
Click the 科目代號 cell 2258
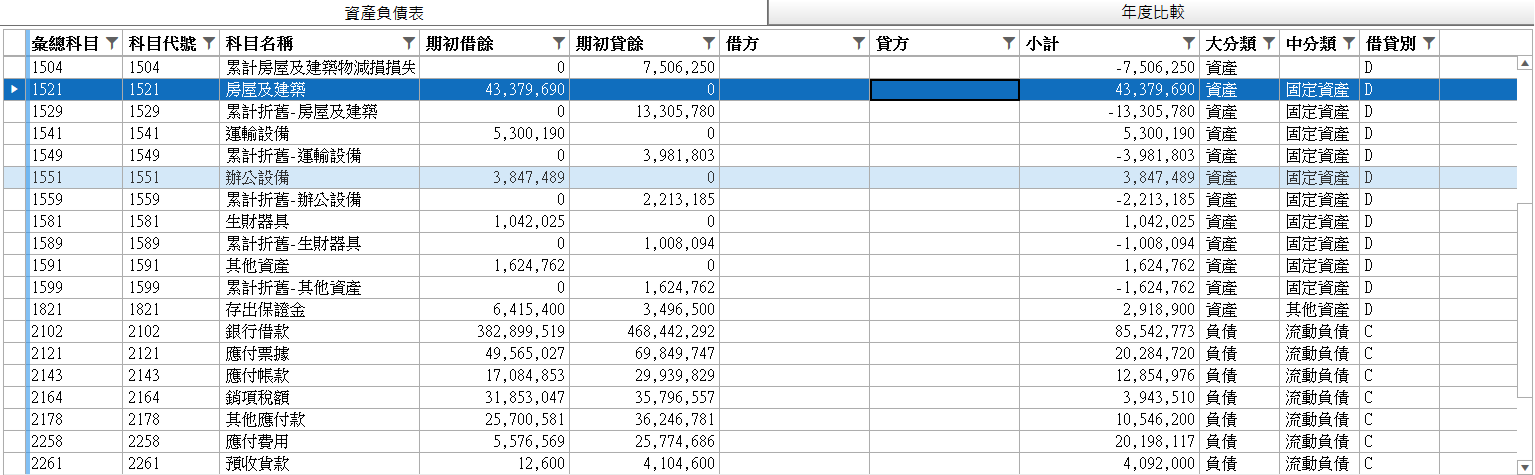click(x=172, y=442)
